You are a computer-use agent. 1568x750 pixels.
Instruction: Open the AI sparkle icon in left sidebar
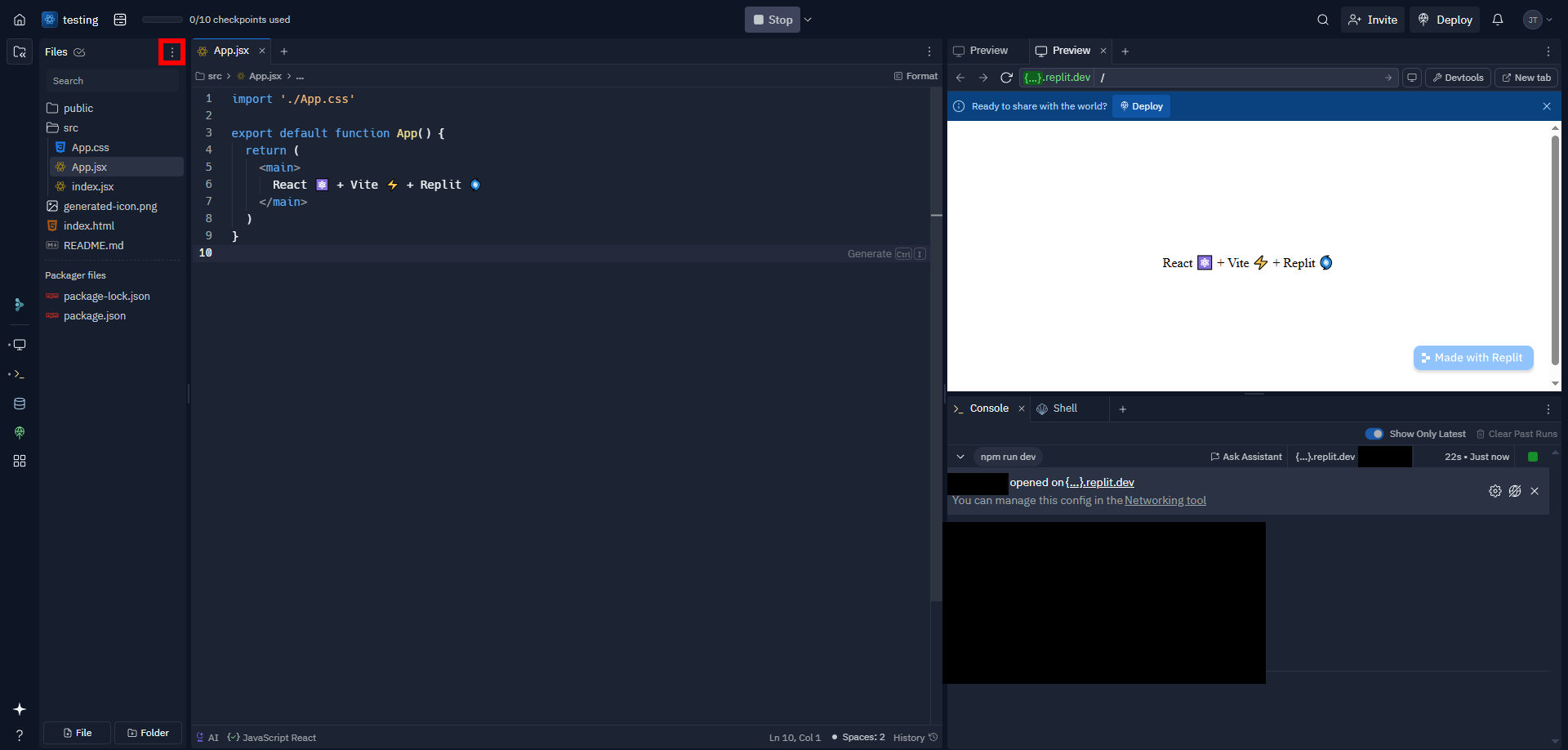20,709
